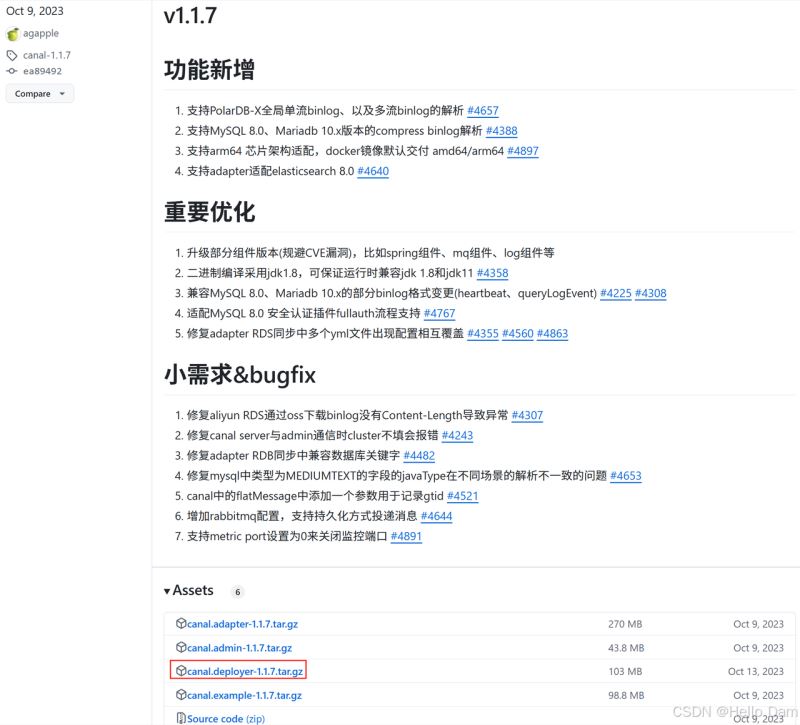Screen dimensions: 800x725
Task: Open issue #4482 link
Action: [x=419, y=456]
